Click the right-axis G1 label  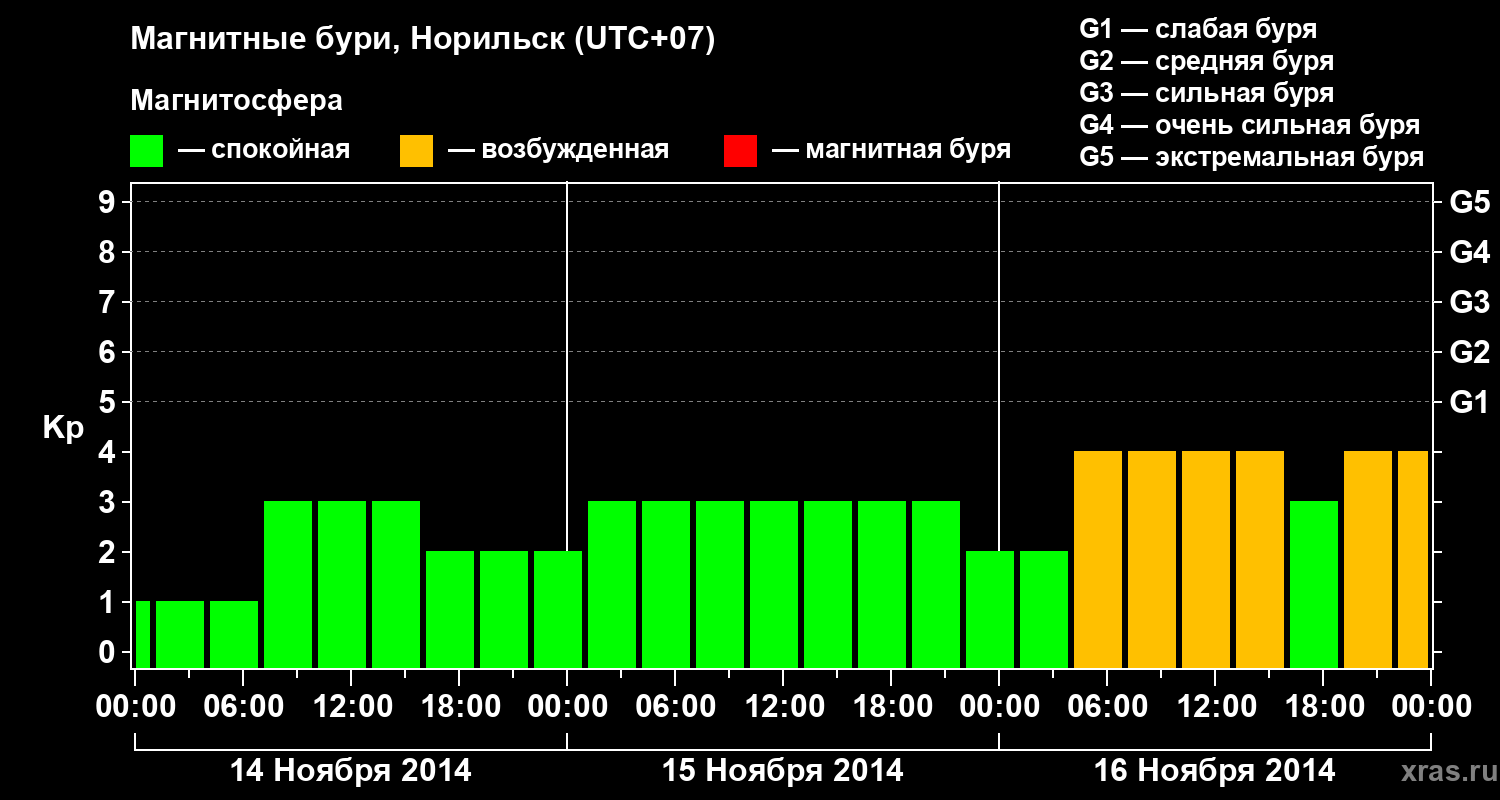pyautogui.click(x=1469, y=402)
